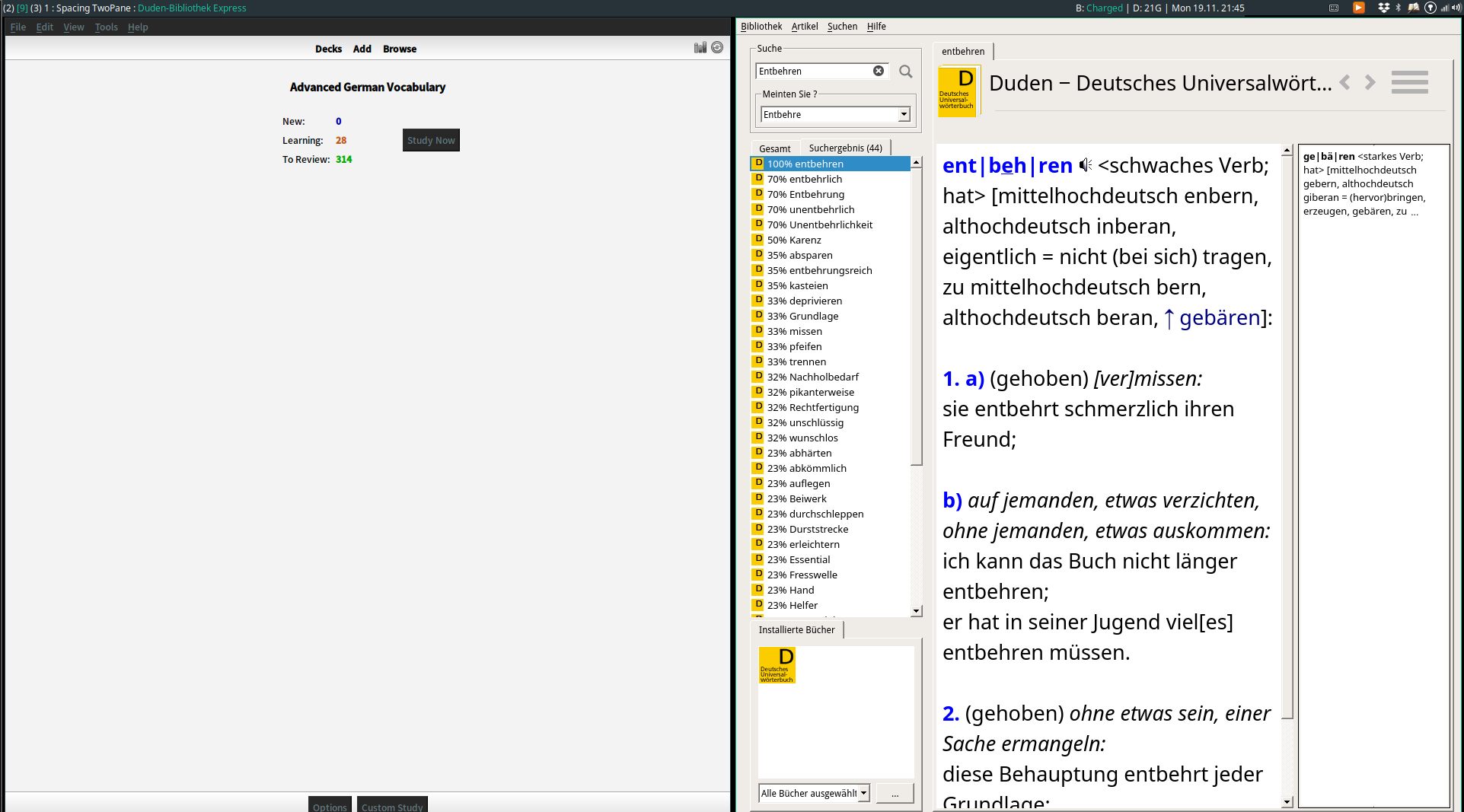Click the Dropbox icon in the system tray
The width and height of the screenshot is (1464, 812).
pos(1384,8)
